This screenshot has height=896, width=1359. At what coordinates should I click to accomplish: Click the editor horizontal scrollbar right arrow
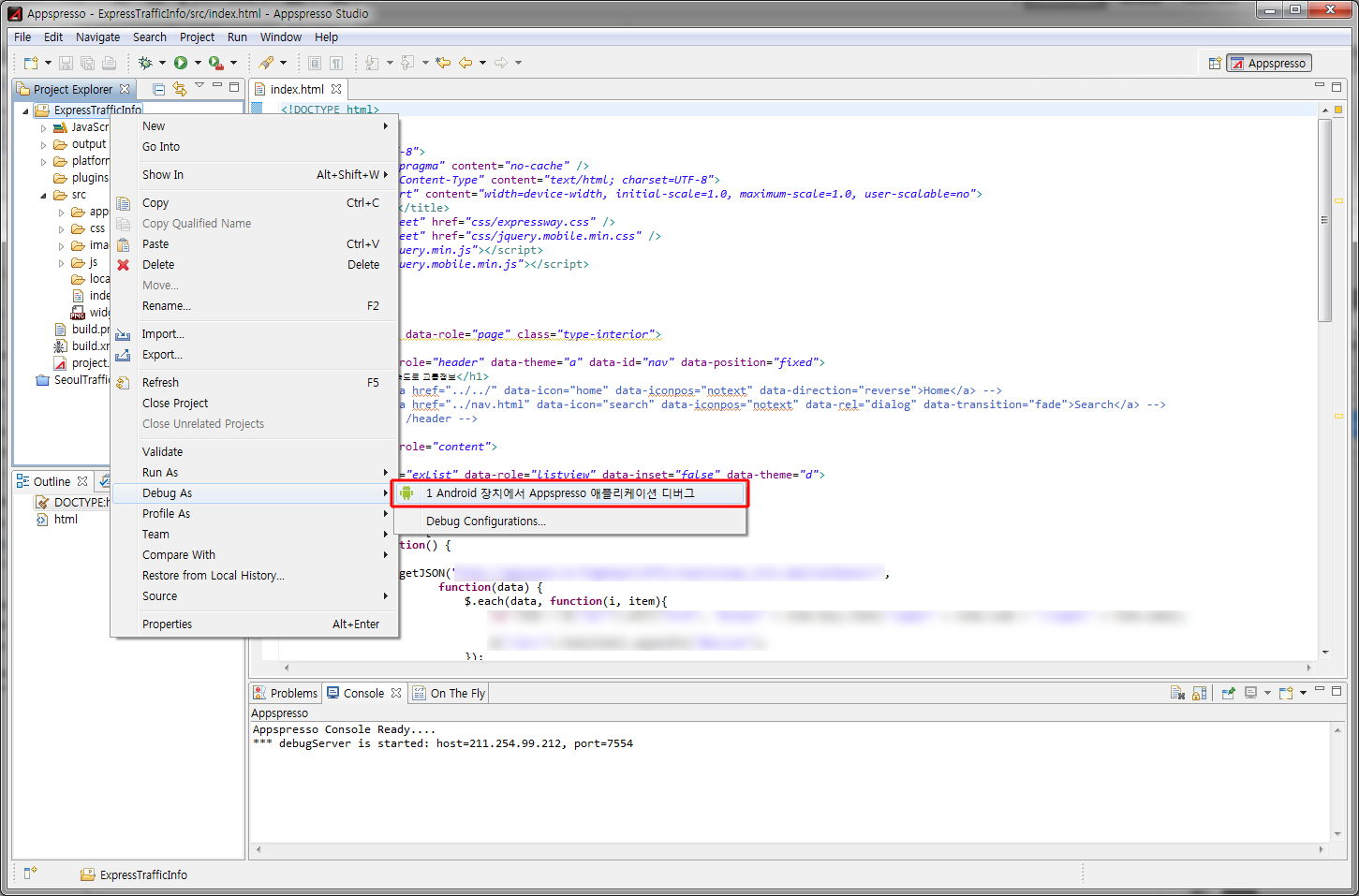tap(1309, 668)
